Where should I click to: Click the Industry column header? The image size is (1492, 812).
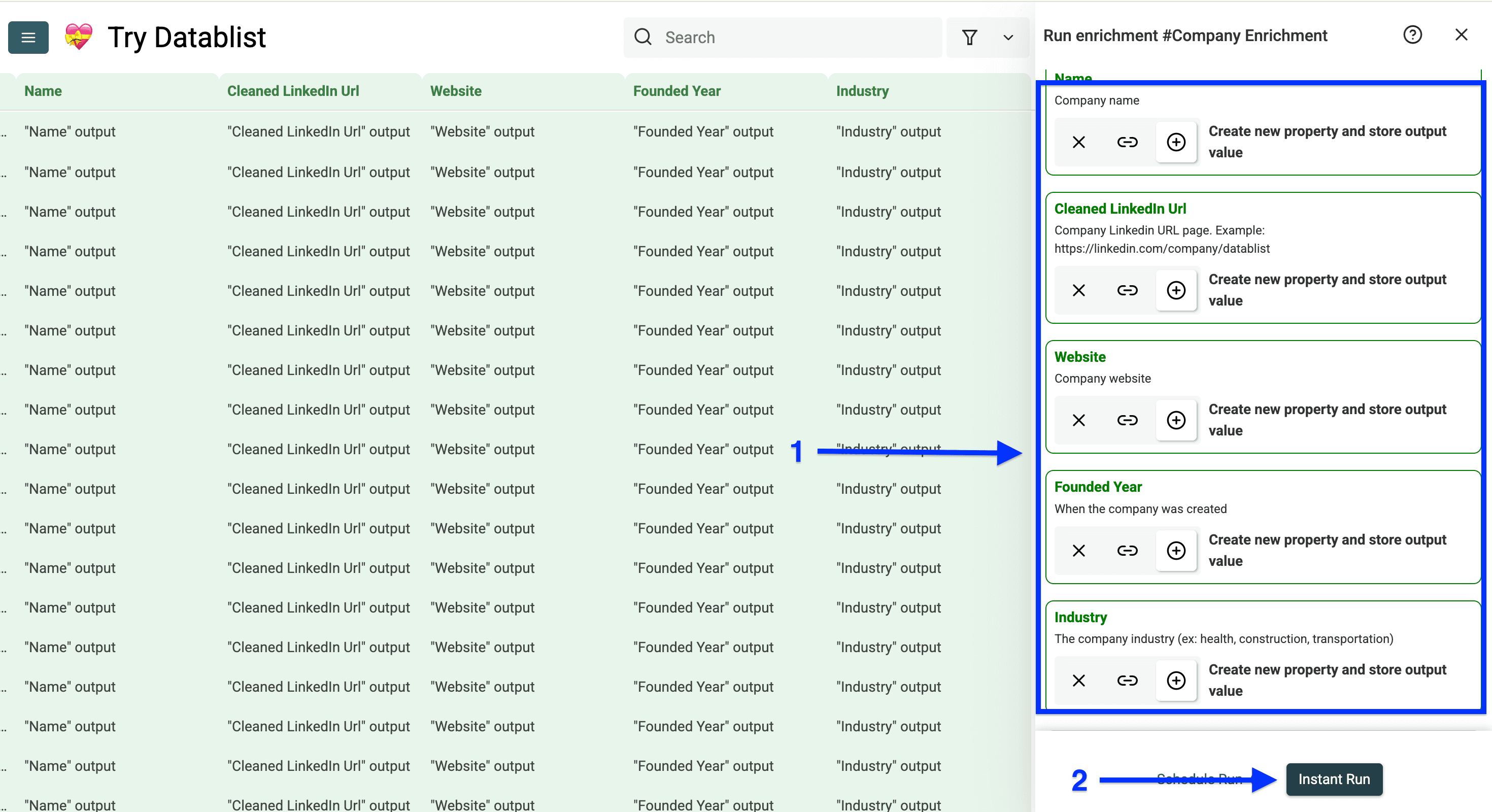862,91
